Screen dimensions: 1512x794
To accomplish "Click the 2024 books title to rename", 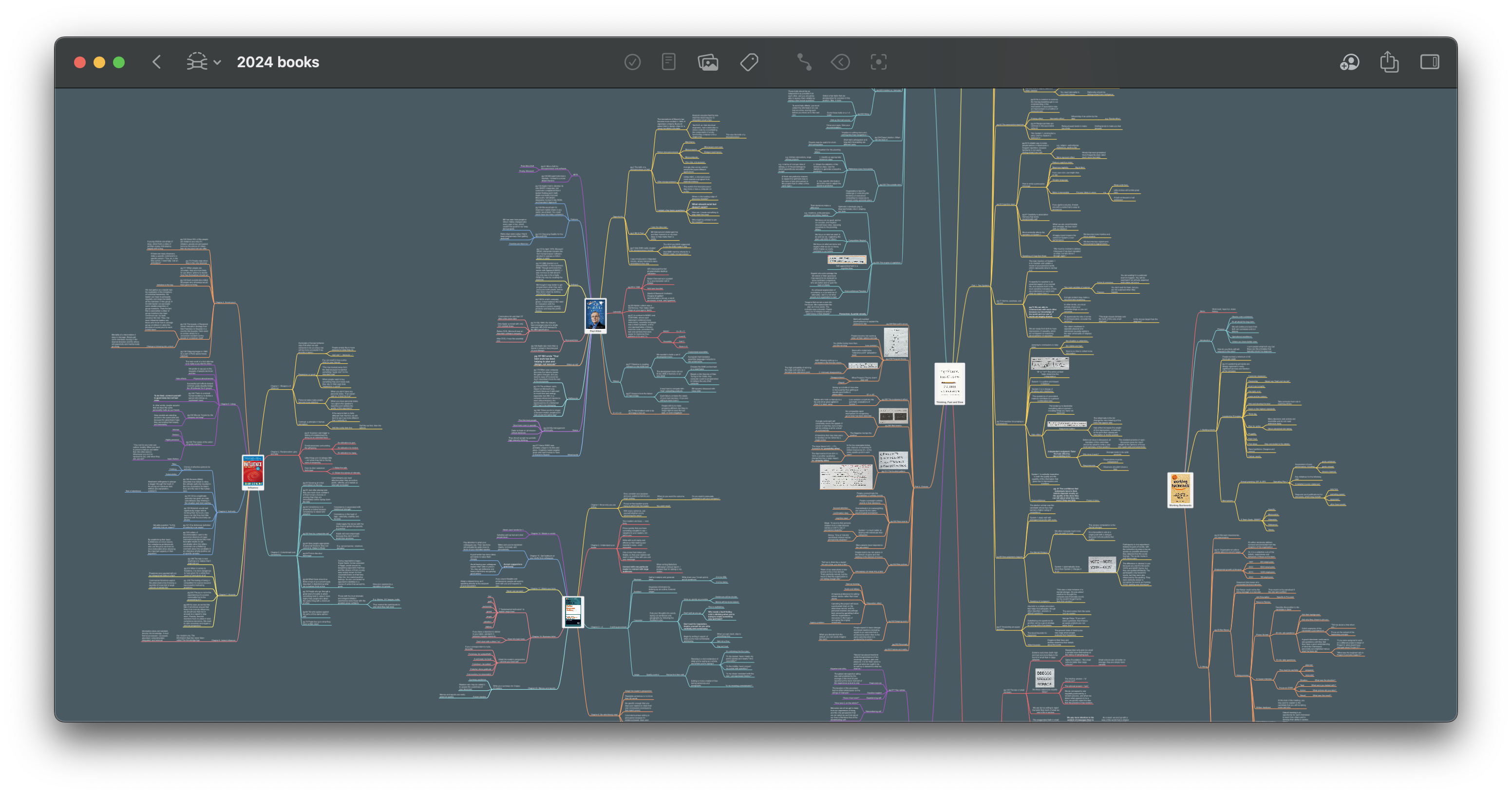I will click(278, 61).
